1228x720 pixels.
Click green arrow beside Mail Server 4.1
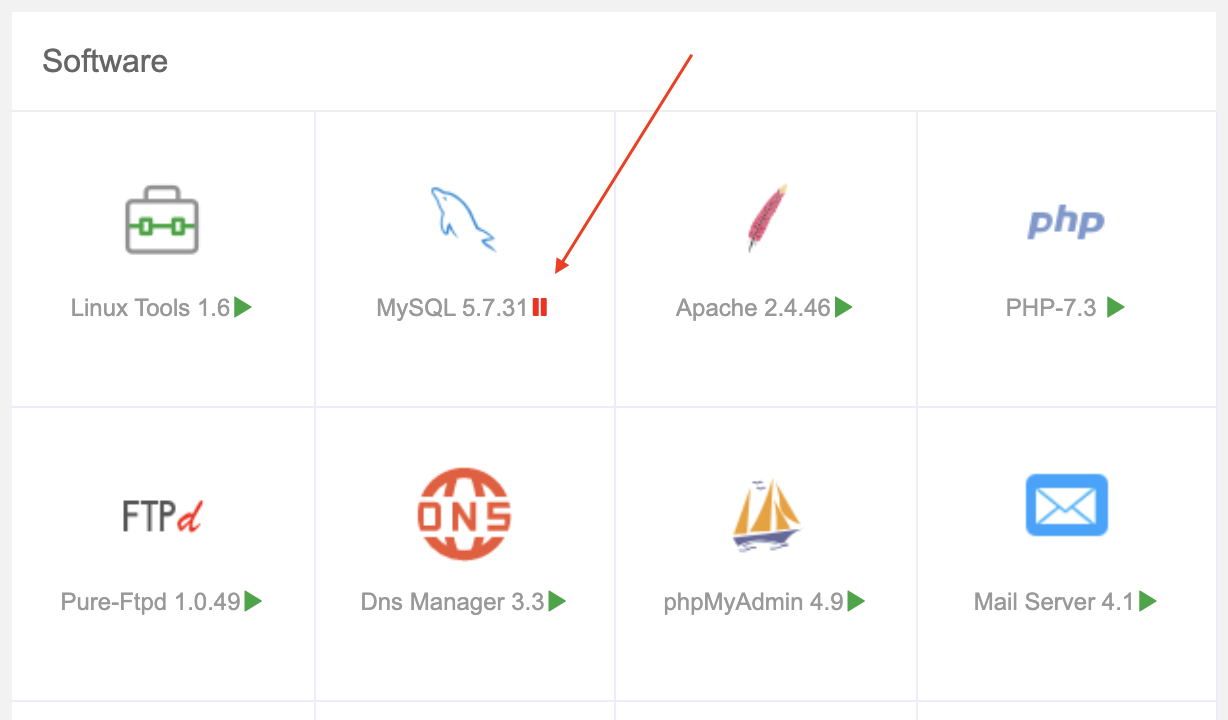pyautogui.click(x=1148, y=601)
